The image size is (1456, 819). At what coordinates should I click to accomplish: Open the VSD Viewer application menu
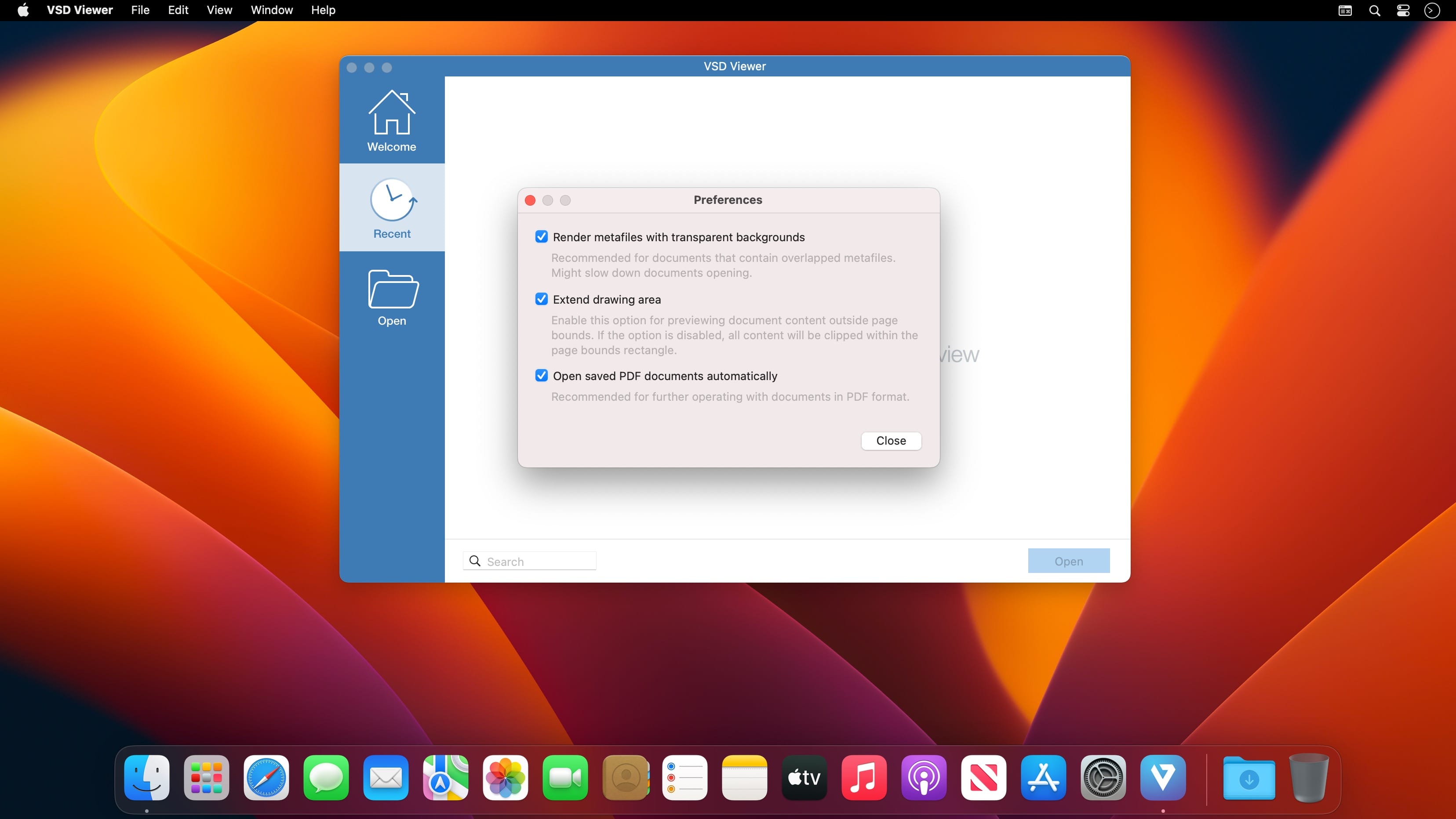pyautogui.click(x=80, y=10)
